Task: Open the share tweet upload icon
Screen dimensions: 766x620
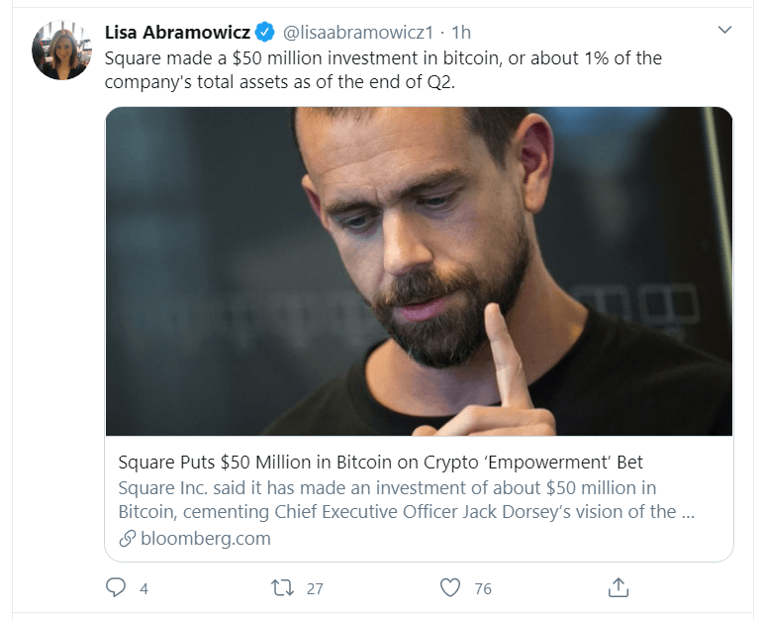Action: (x=619, y=587)
